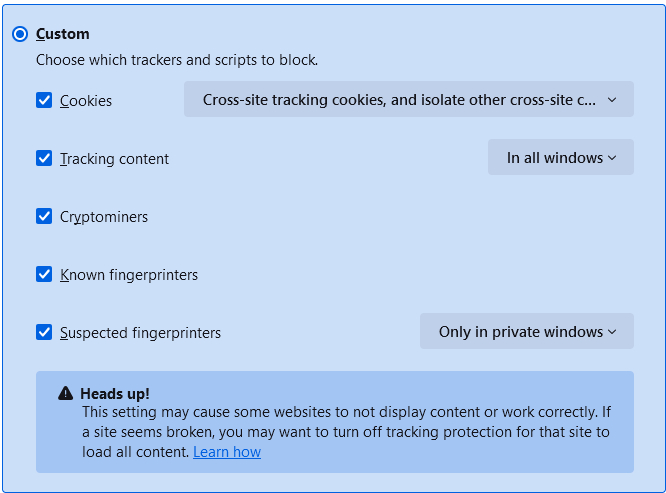The height and width of the screenshot is (493, 666).
Task: Click the 'Heads up!' heading text
Action: click(115, 393)
